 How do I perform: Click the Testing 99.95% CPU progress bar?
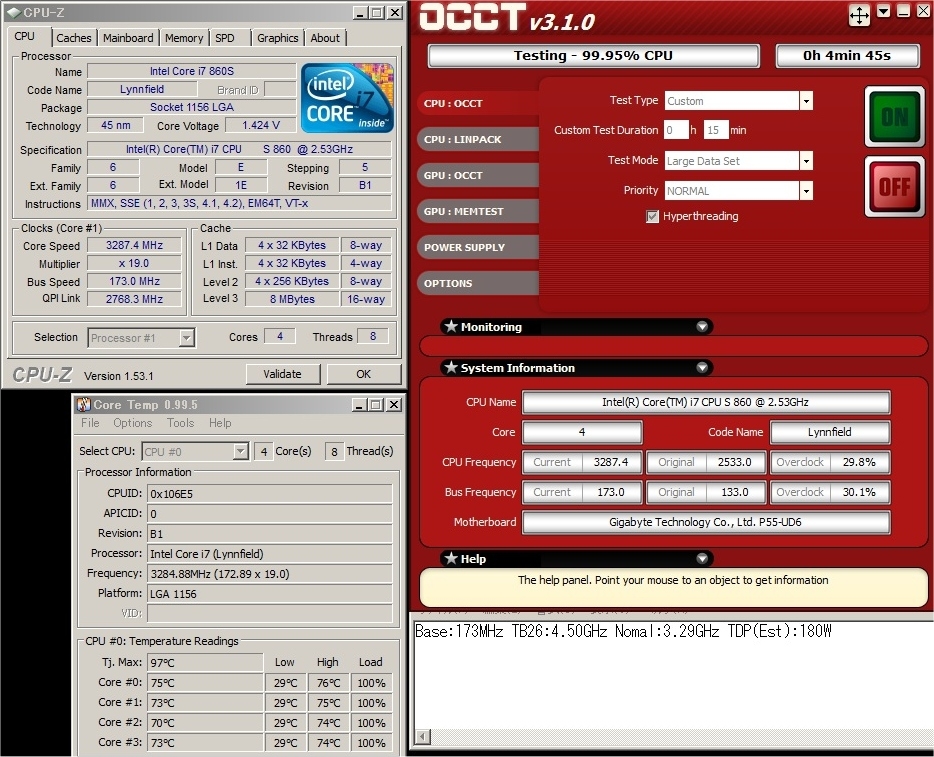[593, 56]
